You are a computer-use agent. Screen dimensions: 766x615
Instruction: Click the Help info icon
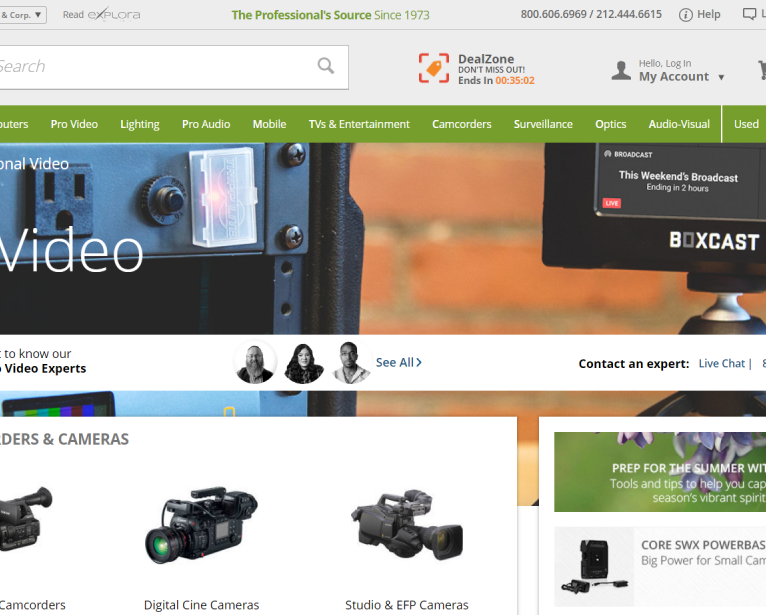[685, 15]
